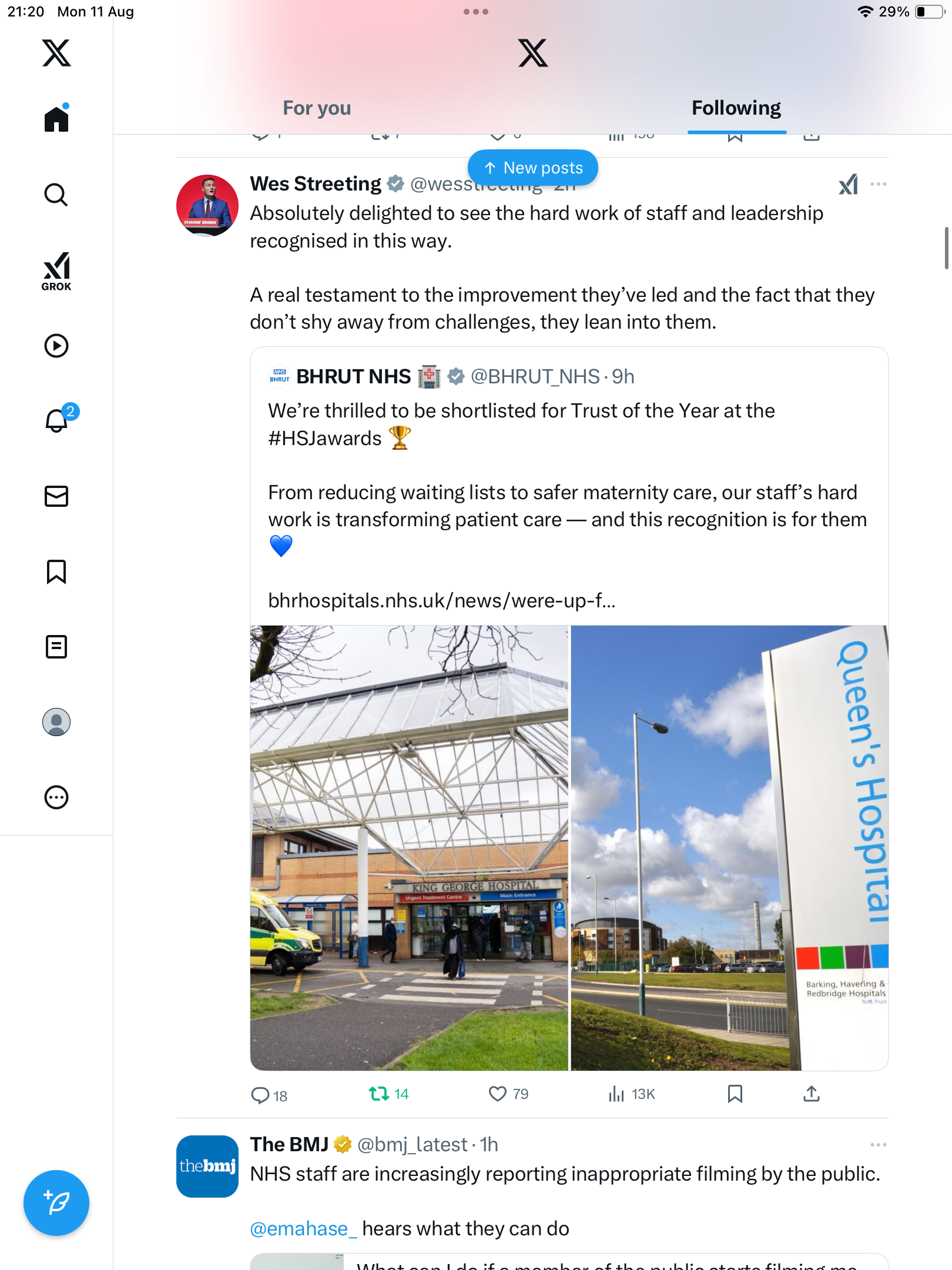Click the feed scrollbar handle

[x=946, y=248]
